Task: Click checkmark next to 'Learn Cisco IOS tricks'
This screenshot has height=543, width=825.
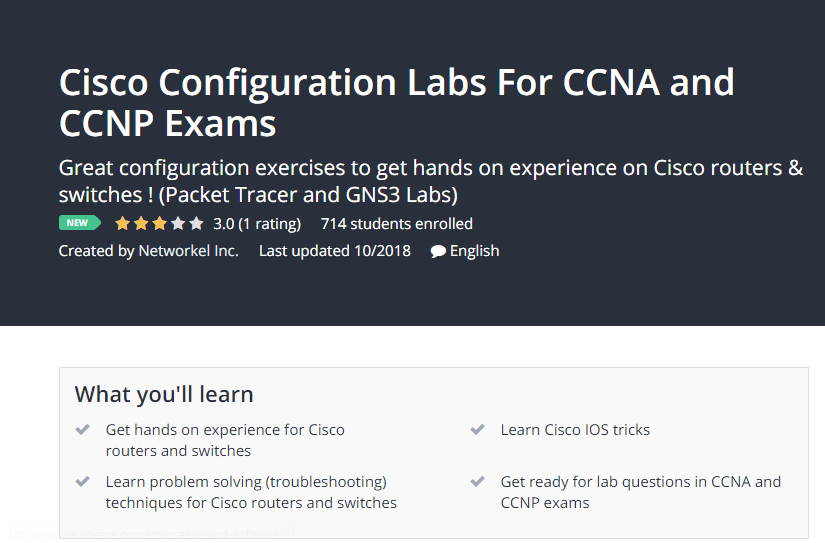Action: coord(478,430)
